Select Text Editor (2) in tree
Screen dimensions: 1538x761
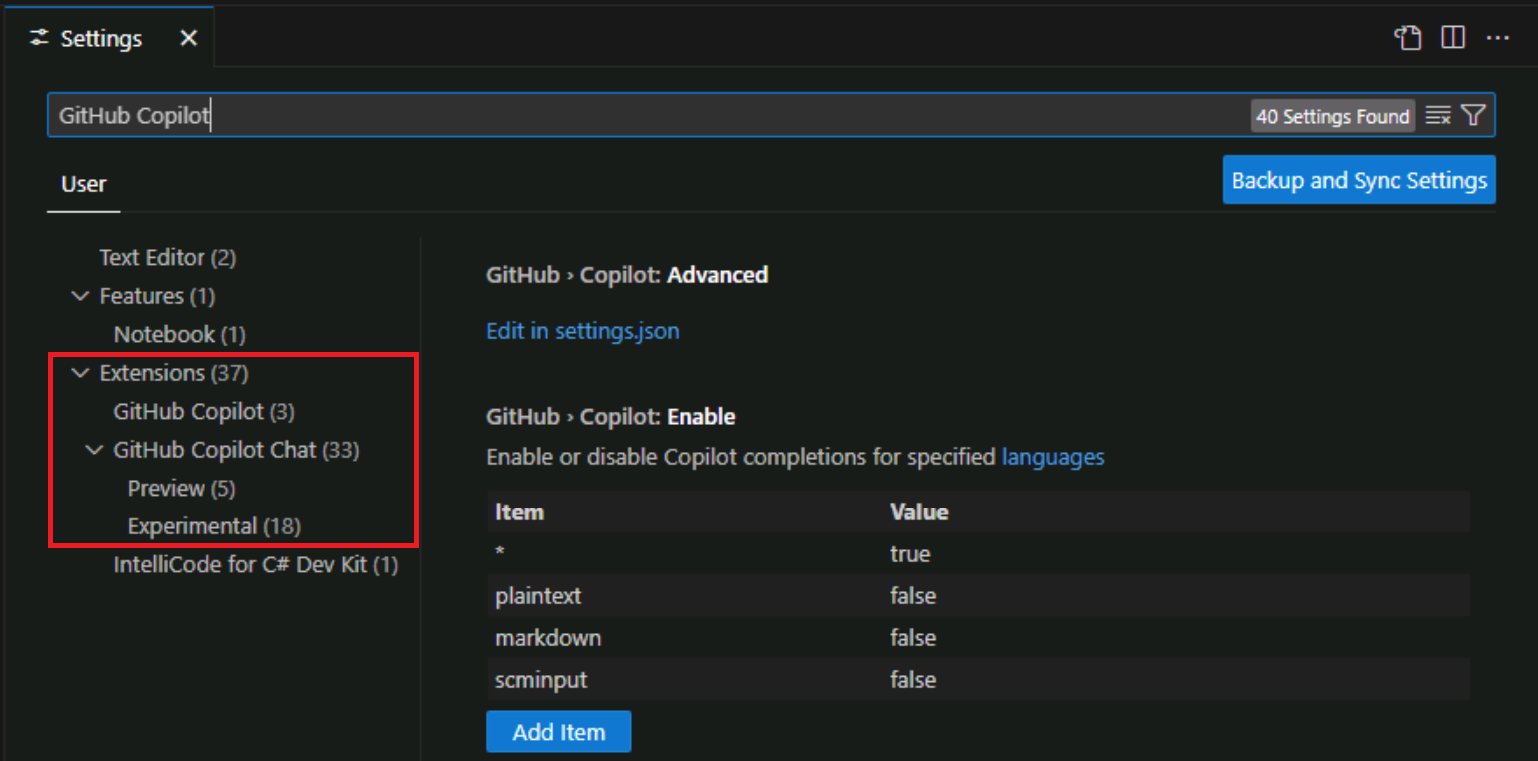coord(167,257)
